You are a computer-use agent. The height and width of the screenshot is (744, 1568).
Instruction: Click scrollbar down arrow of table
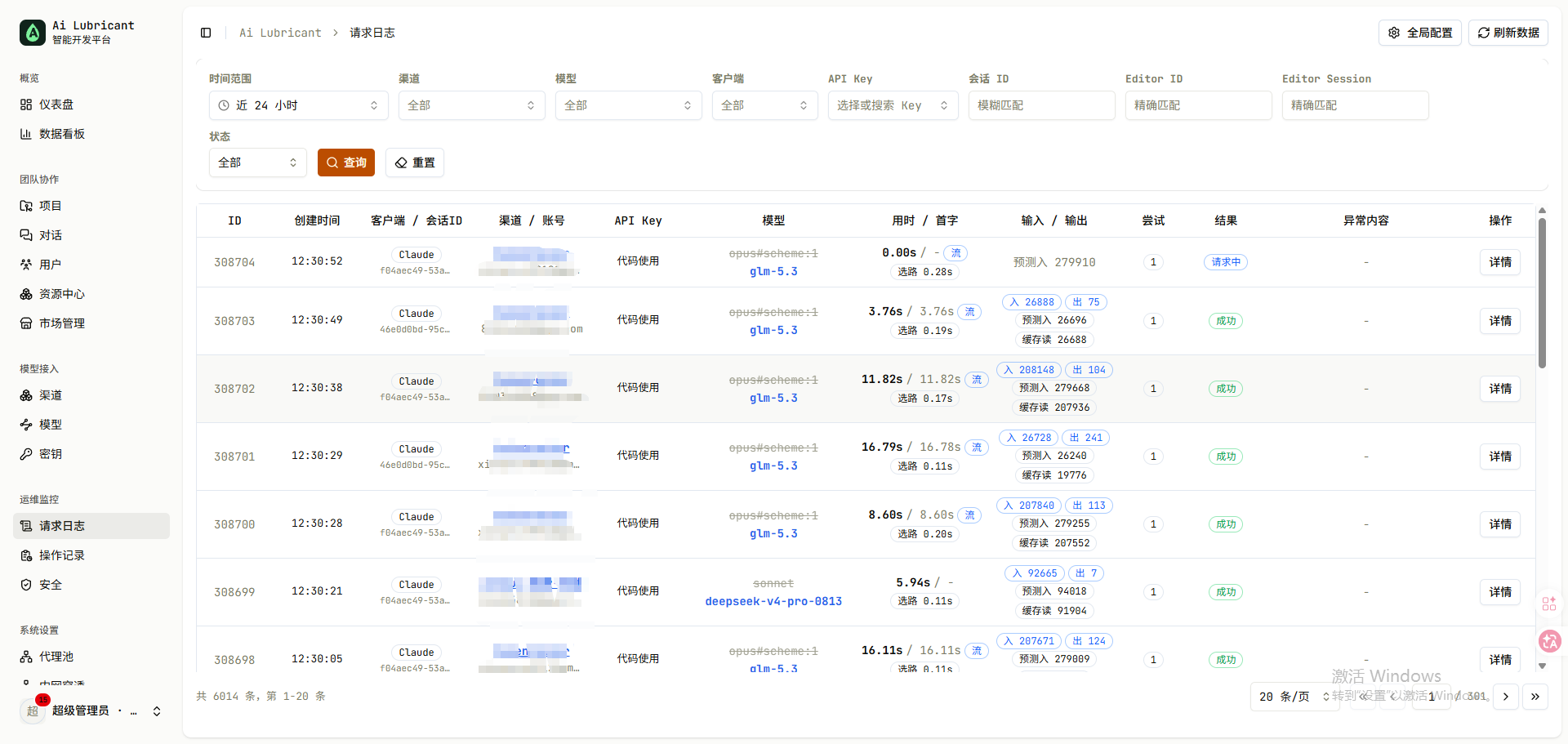coord(1542,666)
